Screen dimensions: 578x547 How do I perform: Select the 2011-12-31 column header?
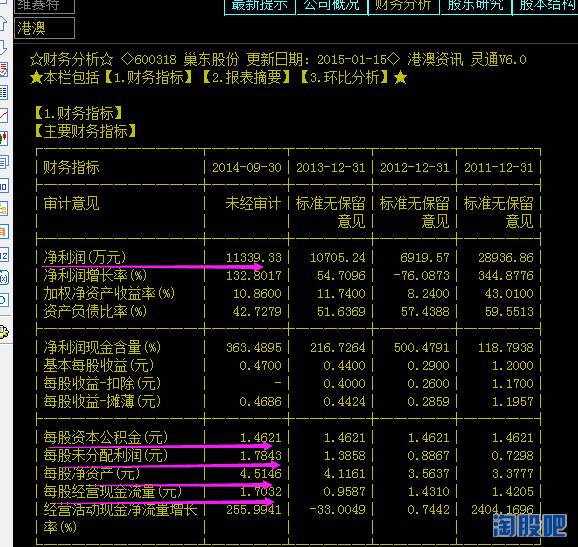pos(499,168)
